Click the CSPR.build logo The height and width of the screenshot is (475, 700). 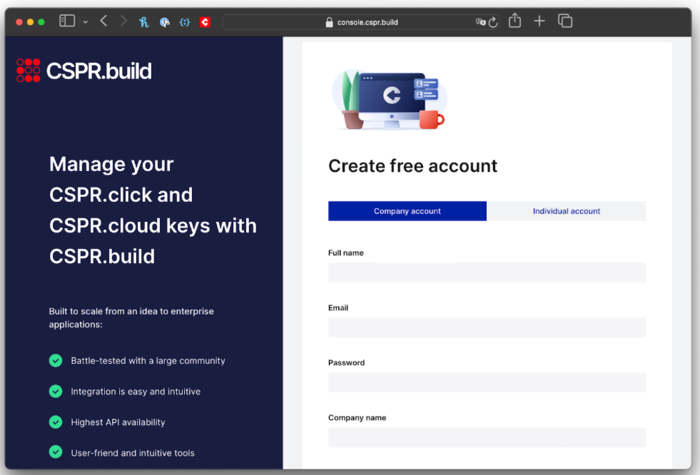84,71
